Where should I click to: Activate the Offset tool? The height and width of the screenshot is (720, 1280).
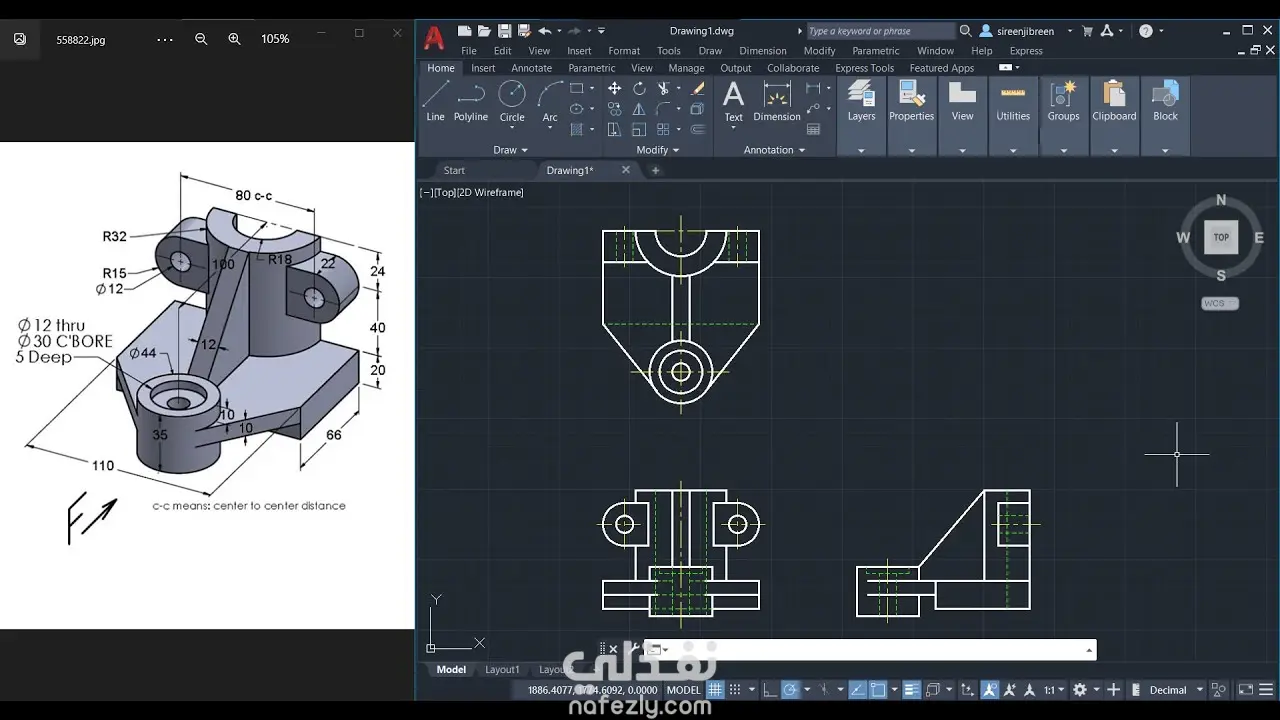[698, 130]
